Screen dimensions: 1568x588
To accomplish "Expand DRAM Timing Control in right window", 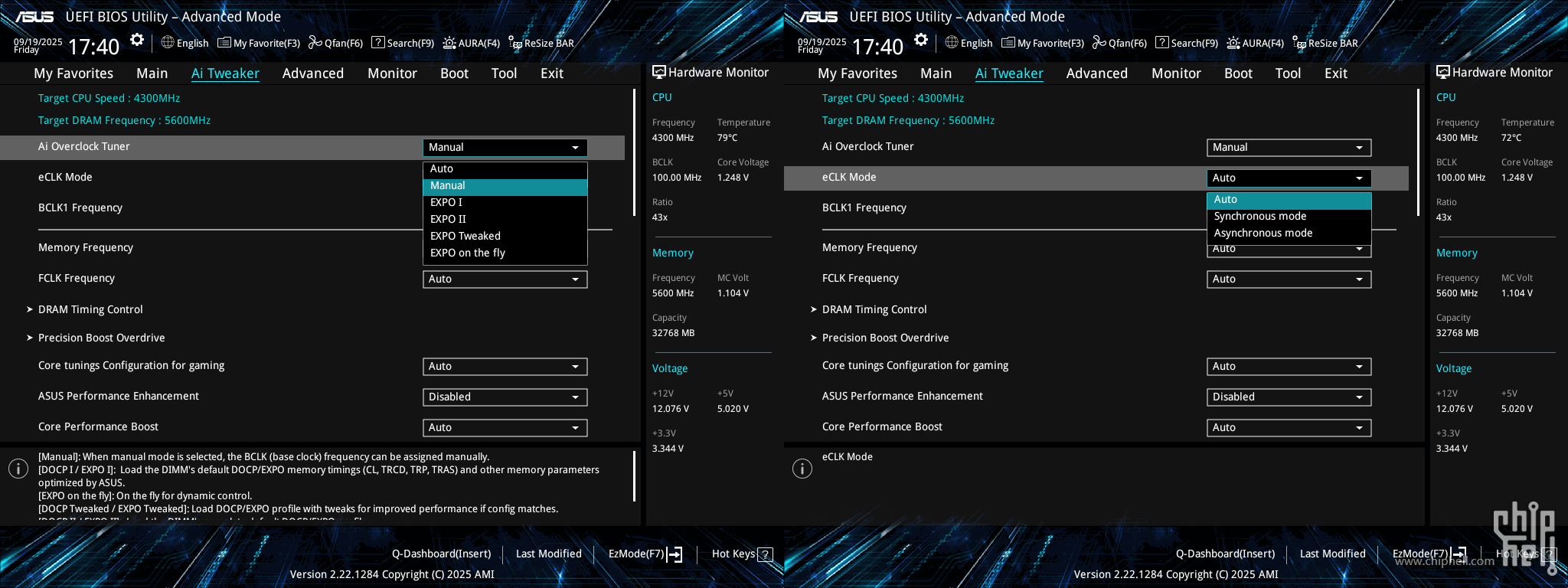I will 874,309.
